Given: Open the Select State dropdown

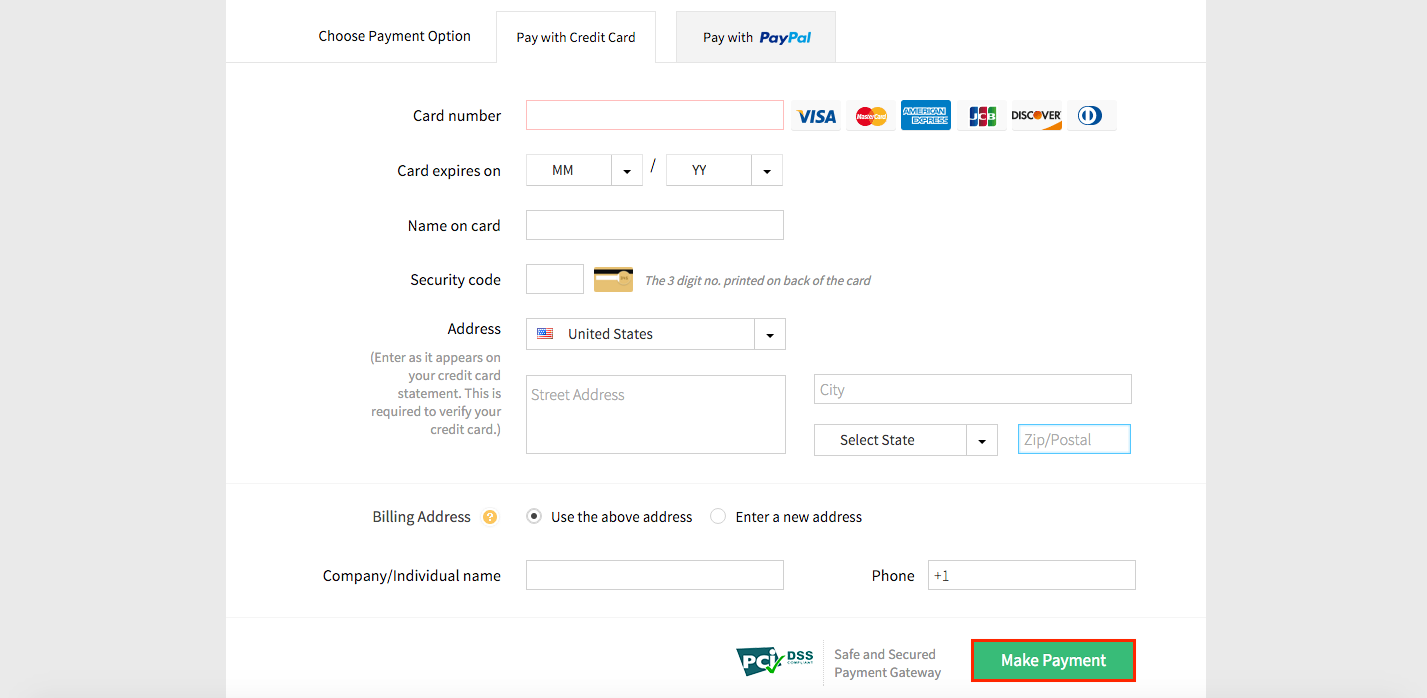Looking at the screenshot, I should 981,440.
